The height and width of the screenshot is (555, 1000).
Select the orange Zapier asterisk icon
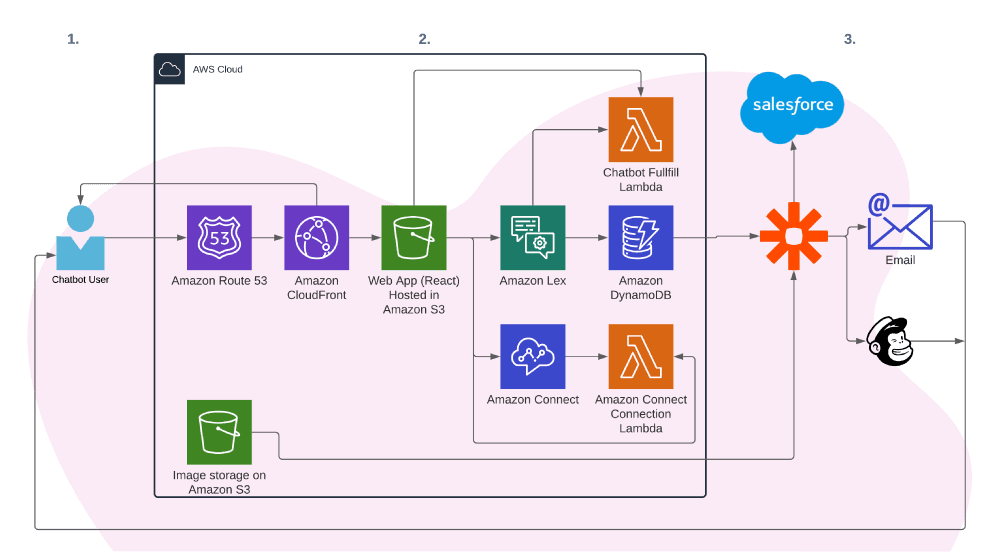(x=794, y=236)
